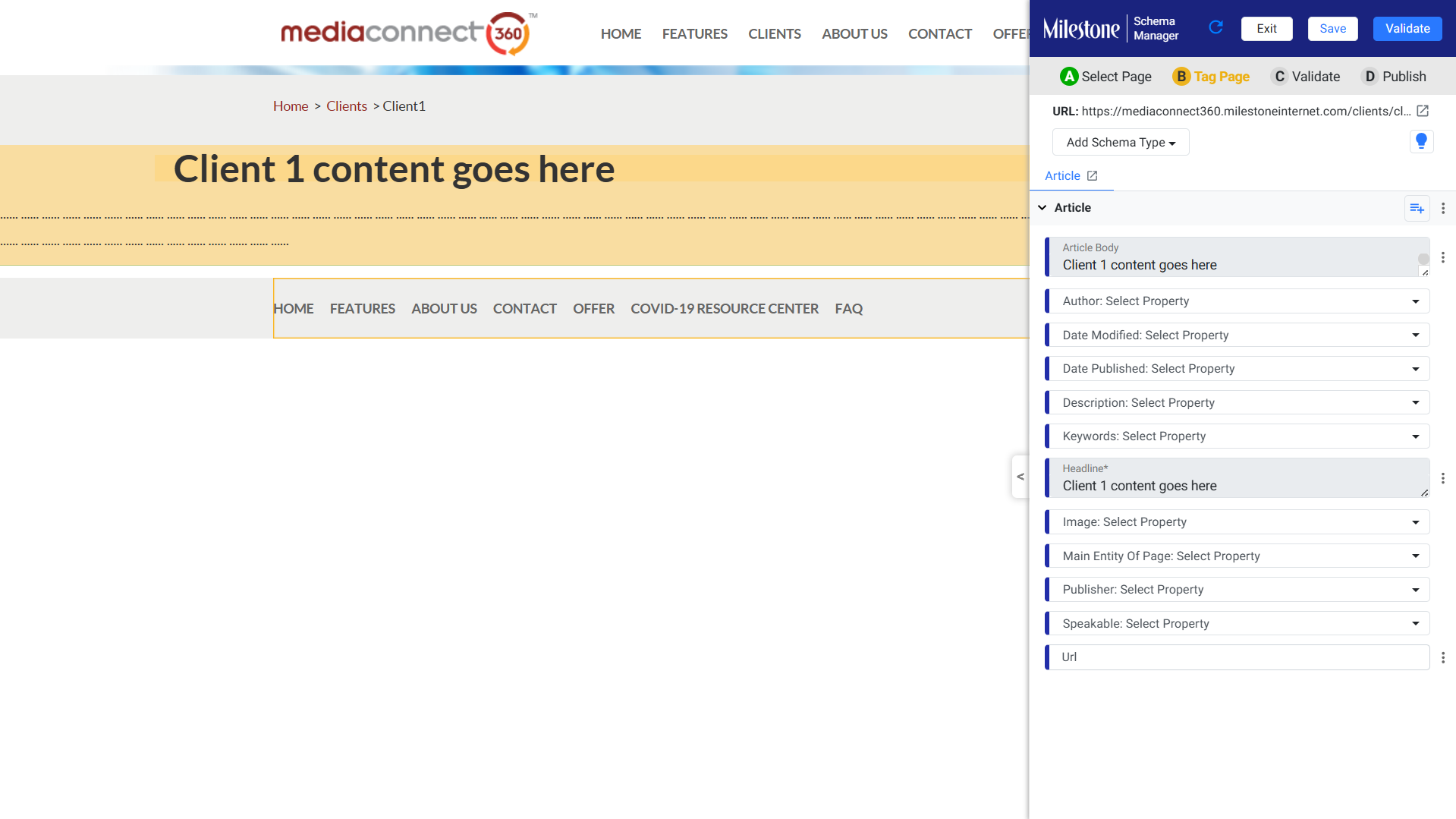This screenshot has width=1456, height=819.
Task: Click CLIENTS in top navigation
Action: [x=775, y=34]
